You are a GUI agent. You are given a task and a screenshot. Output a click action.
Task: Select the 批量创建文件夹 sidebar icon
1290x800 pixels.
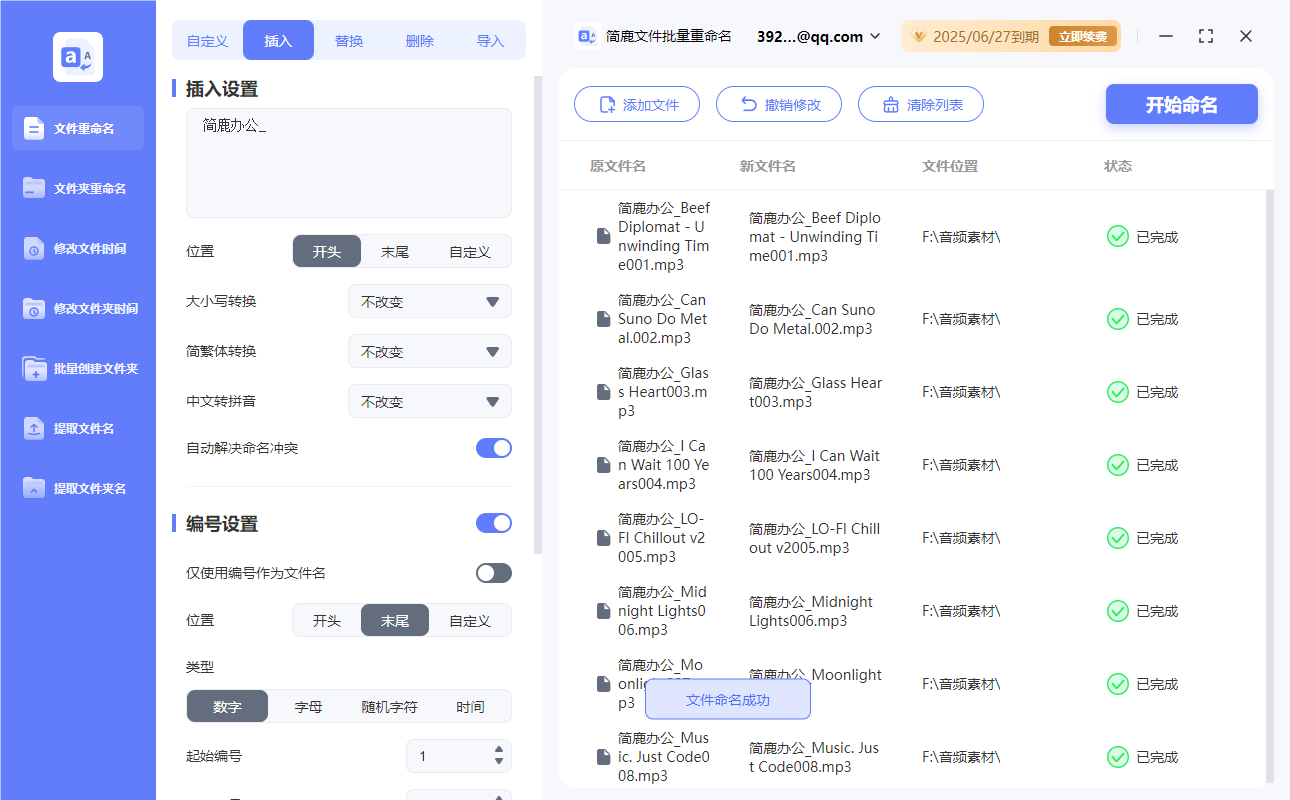(x=77, y=368)
